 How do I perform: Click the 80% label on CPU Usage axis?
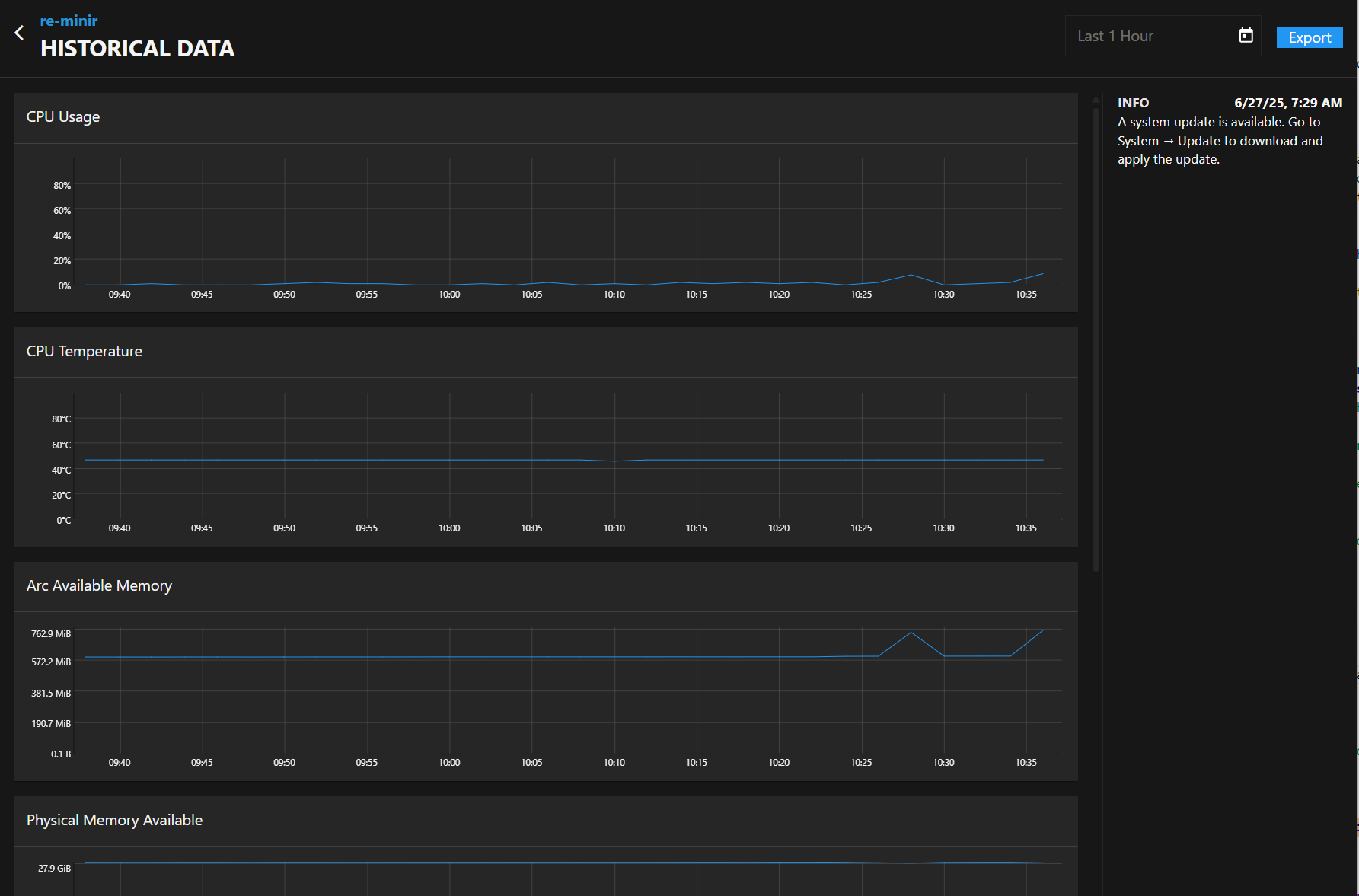62,186
